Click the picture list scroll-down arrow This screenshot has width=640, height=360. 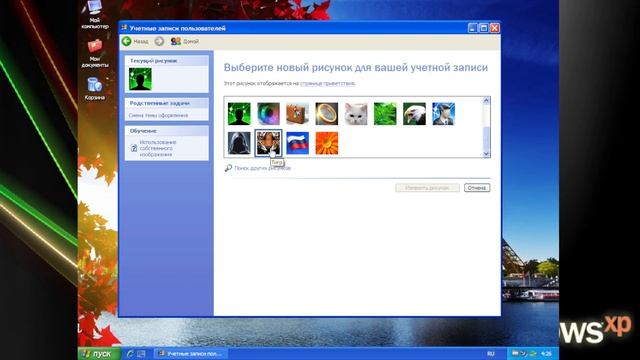tap(486, 154)
